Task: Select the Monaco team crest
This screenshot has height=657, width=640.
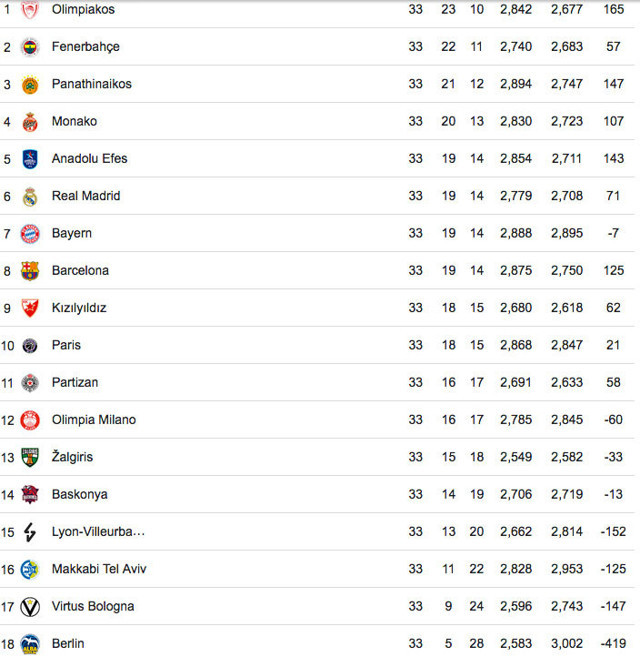Action: coord(30,122)
